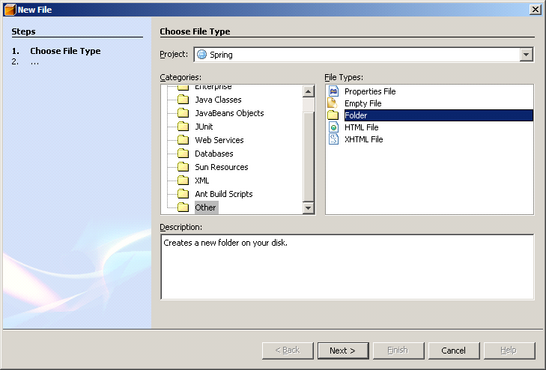Click inside the Description text area
This screenshot has height=370, width=546.
click(x=347, y=267)
